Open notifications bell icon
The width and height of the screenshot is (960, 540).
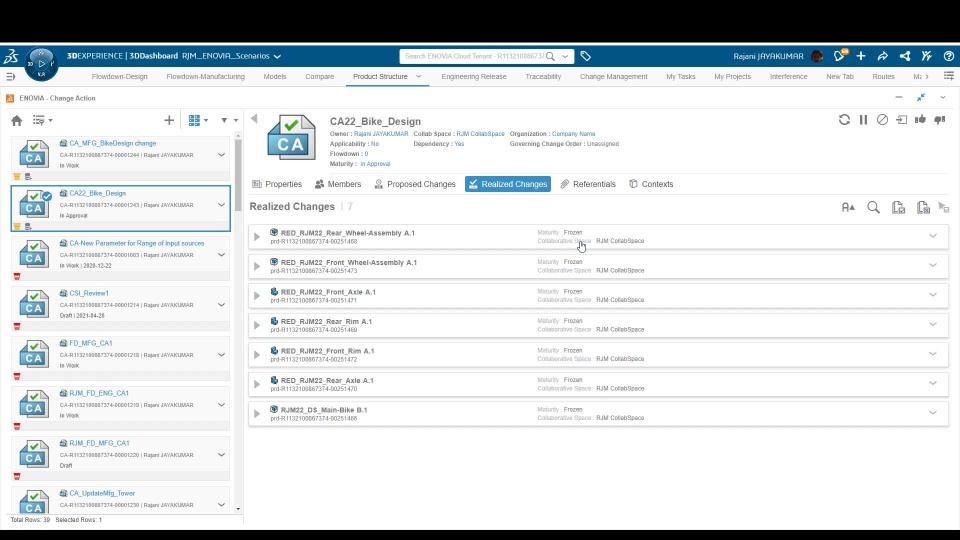click(839, 56)
